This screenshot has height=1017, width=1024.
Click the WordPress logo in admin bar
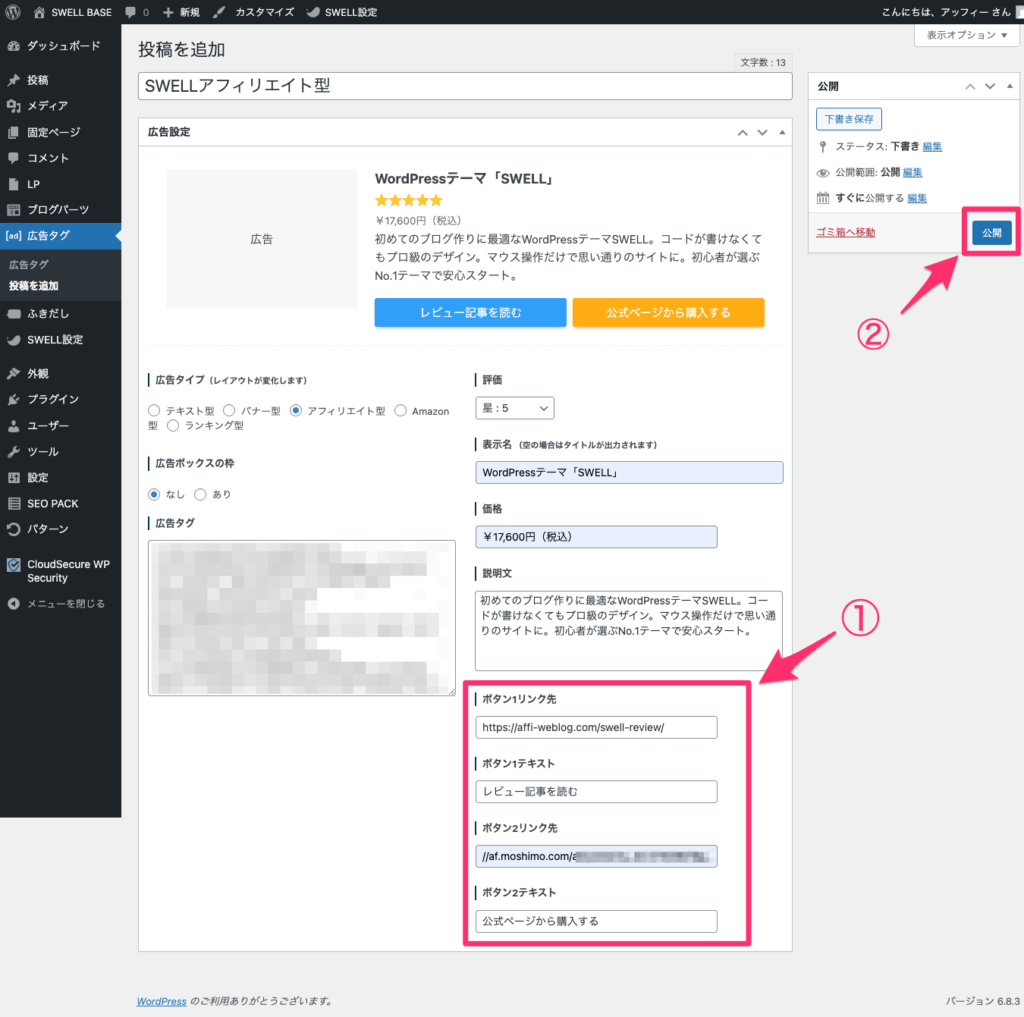[x=12, y=12]
